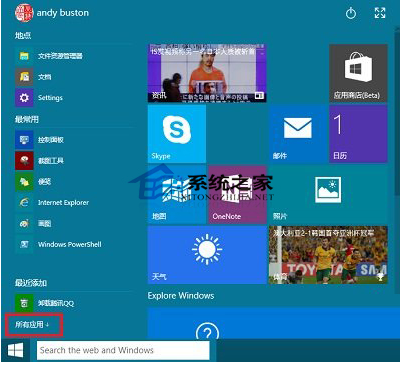400x366 pixels.
Task: Click the andy buston user name
Action: click(x=63, y=13)
